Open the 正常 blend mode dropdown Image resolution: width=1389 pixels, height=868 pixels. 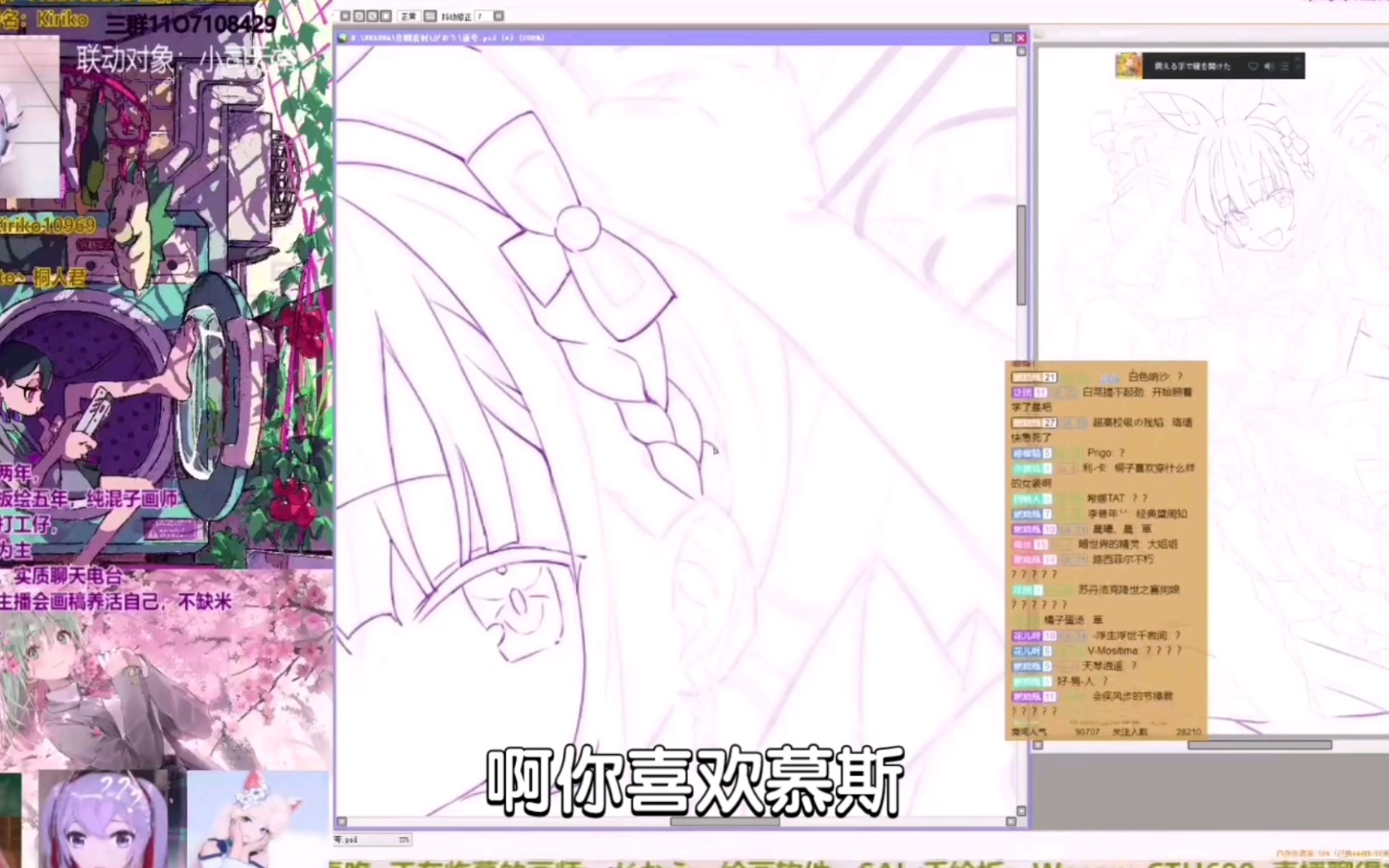[409, 16]
